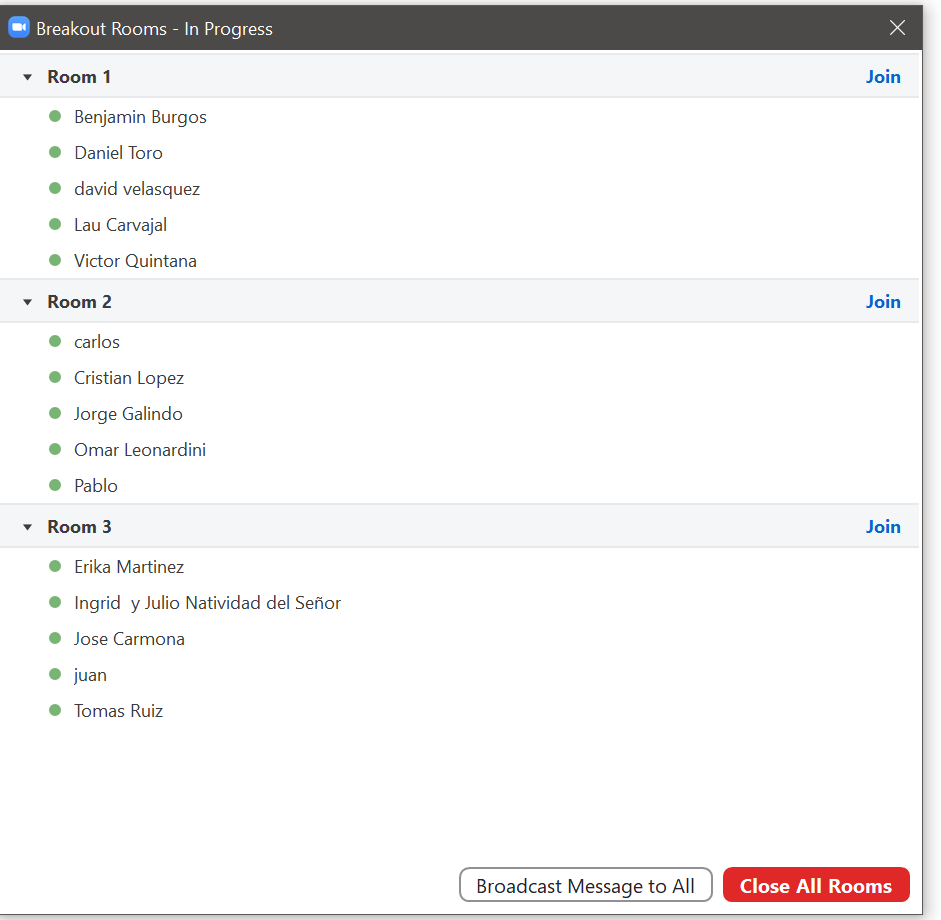Collapse the Room 1 participant list
The image size is (941, 920).
point(28,78)
